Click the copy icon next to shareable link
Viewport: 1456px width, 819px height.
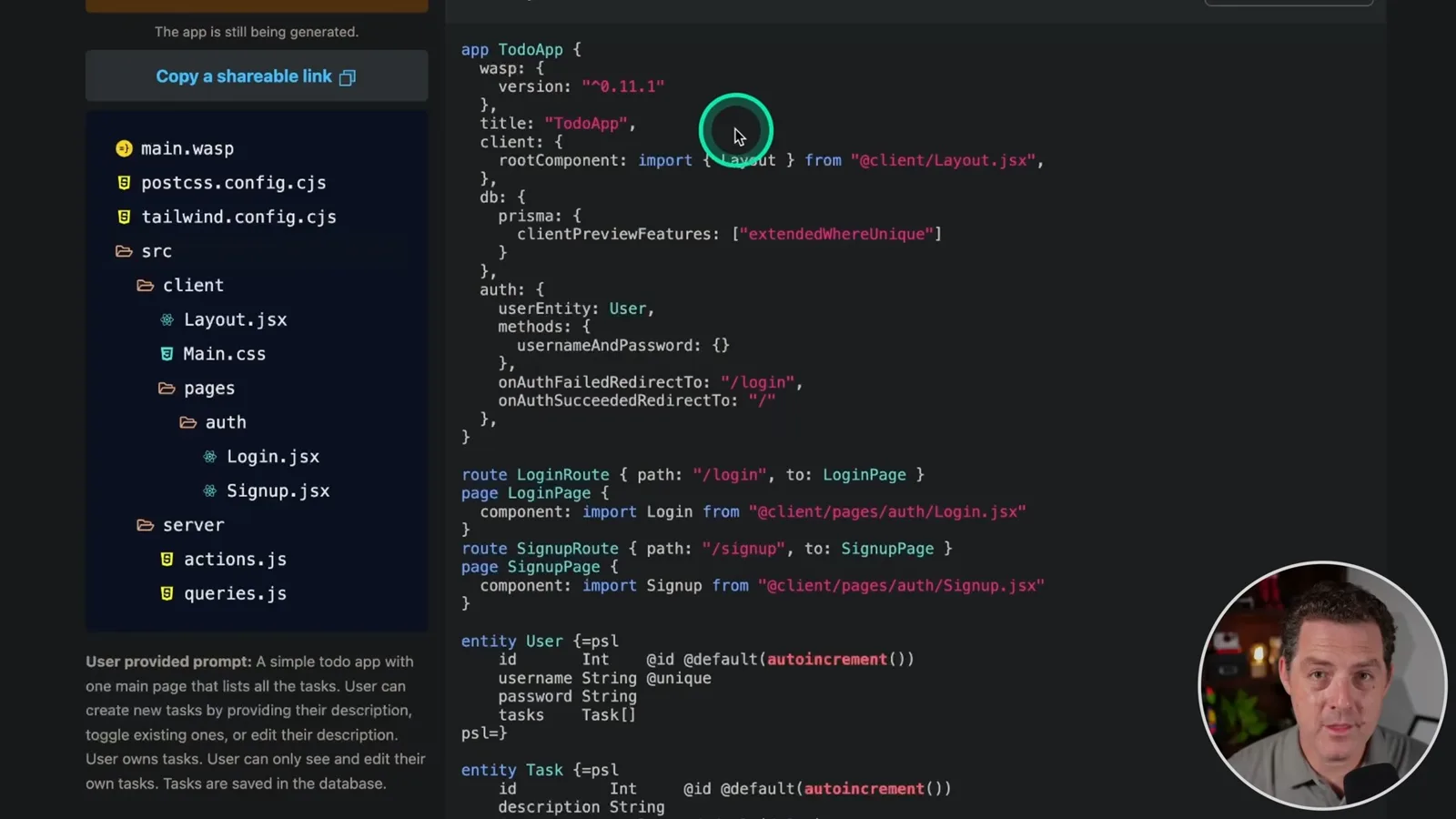(347, 77)
